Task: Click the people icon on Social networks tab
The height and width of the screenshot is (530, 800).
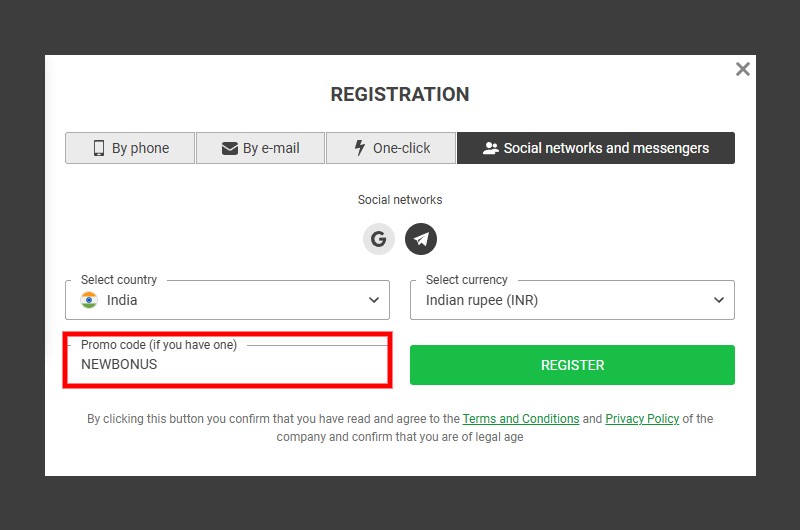Action: tap(490, 148)
